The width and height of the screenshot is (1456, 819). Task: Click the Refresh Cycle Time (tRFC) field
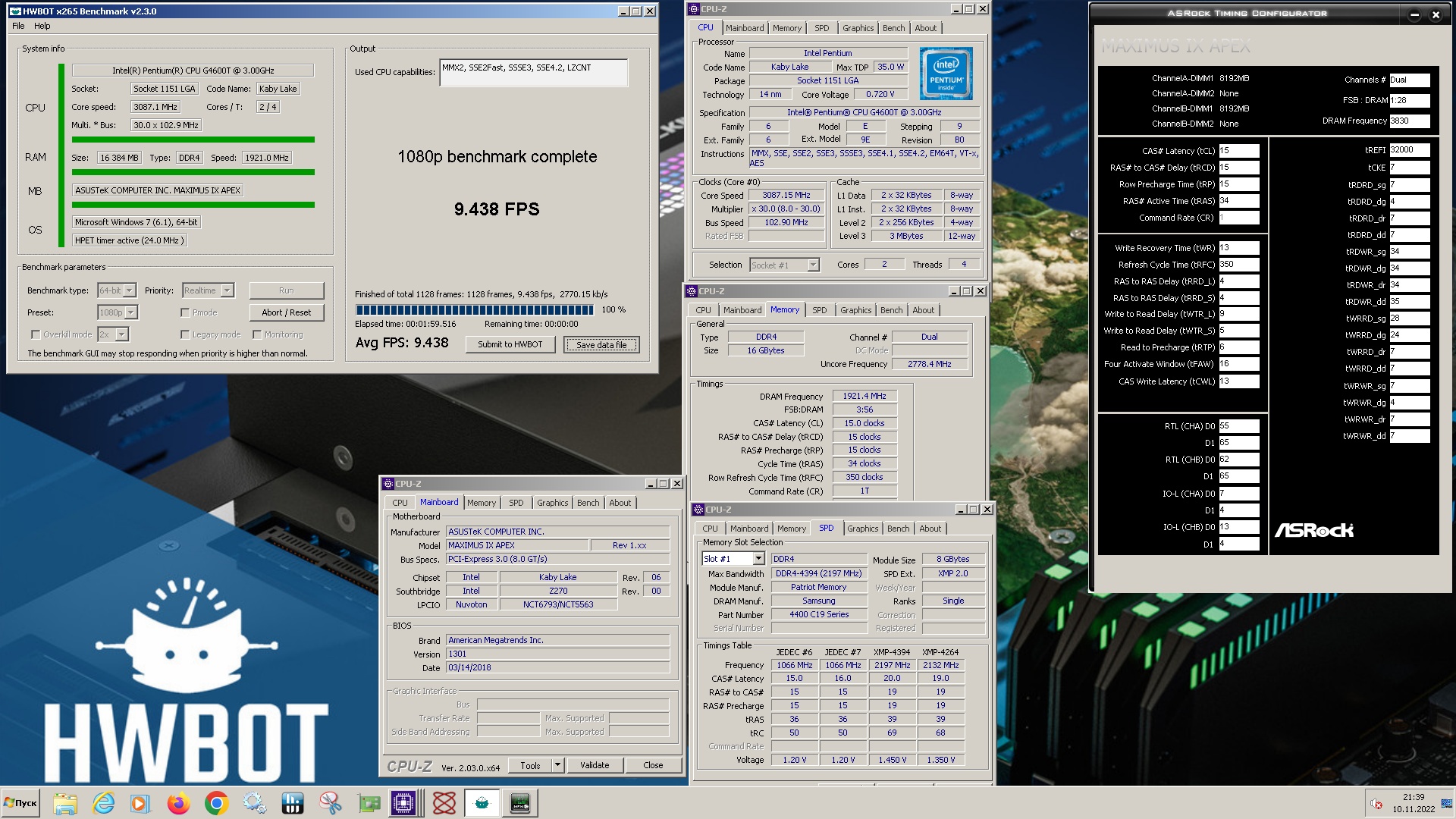1238,265
